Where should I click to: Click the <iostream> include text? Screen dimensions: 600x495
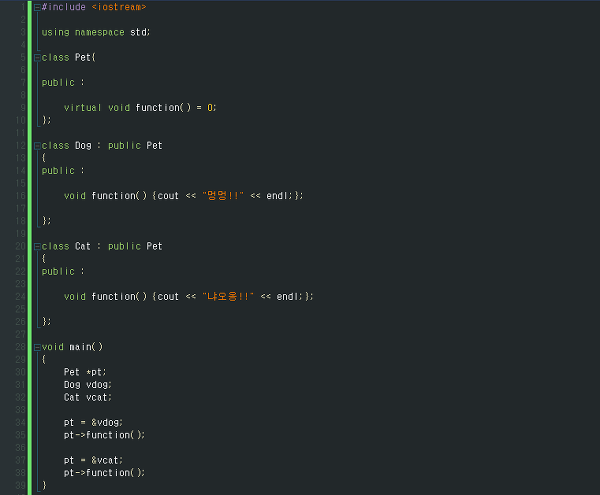(119, 7)
